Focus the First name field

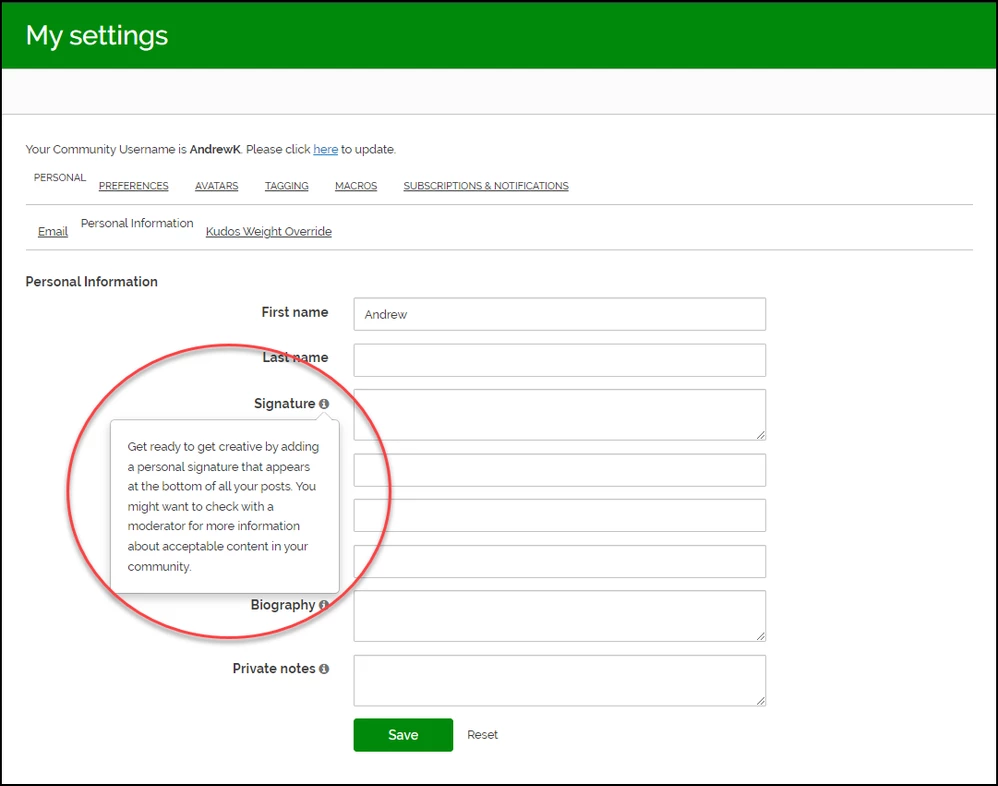coord(559,314)
